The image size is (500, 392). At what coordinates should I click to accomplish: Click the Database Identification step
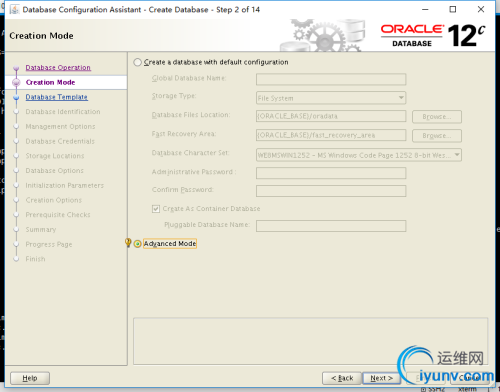pyautogui.click(x=63, y=112)
